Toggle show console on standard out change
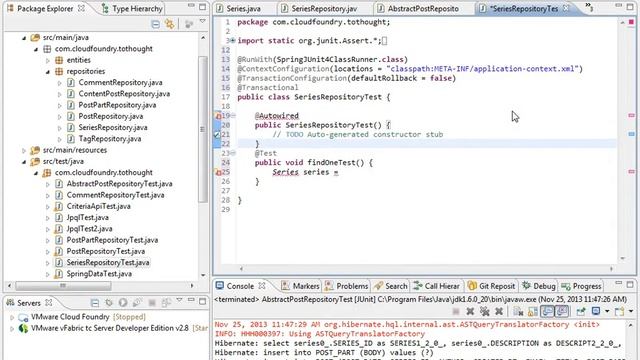The image size is (640, 360). pos(547,312)
